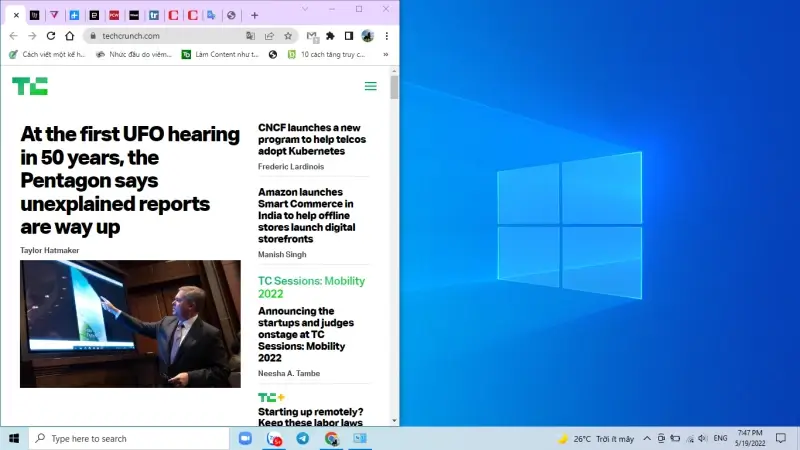Show hidden system tray icons
800x450 pixels.
coord(648,439)
